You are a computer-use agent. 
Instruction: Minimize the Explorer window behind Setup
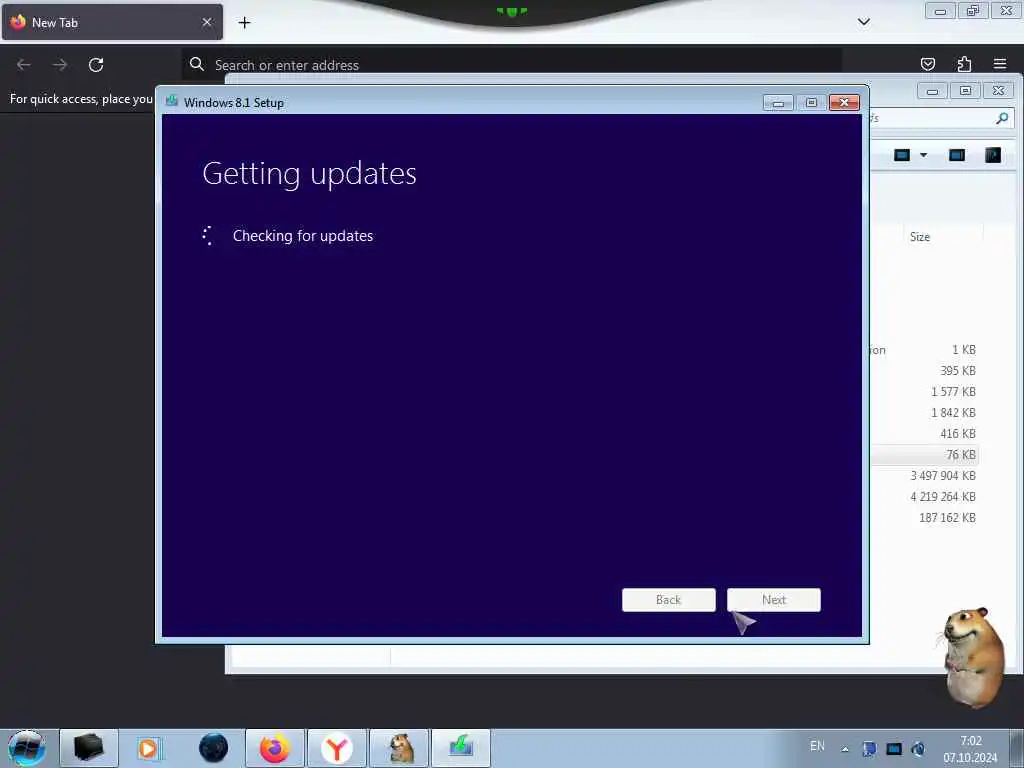[x=932, y=91]
